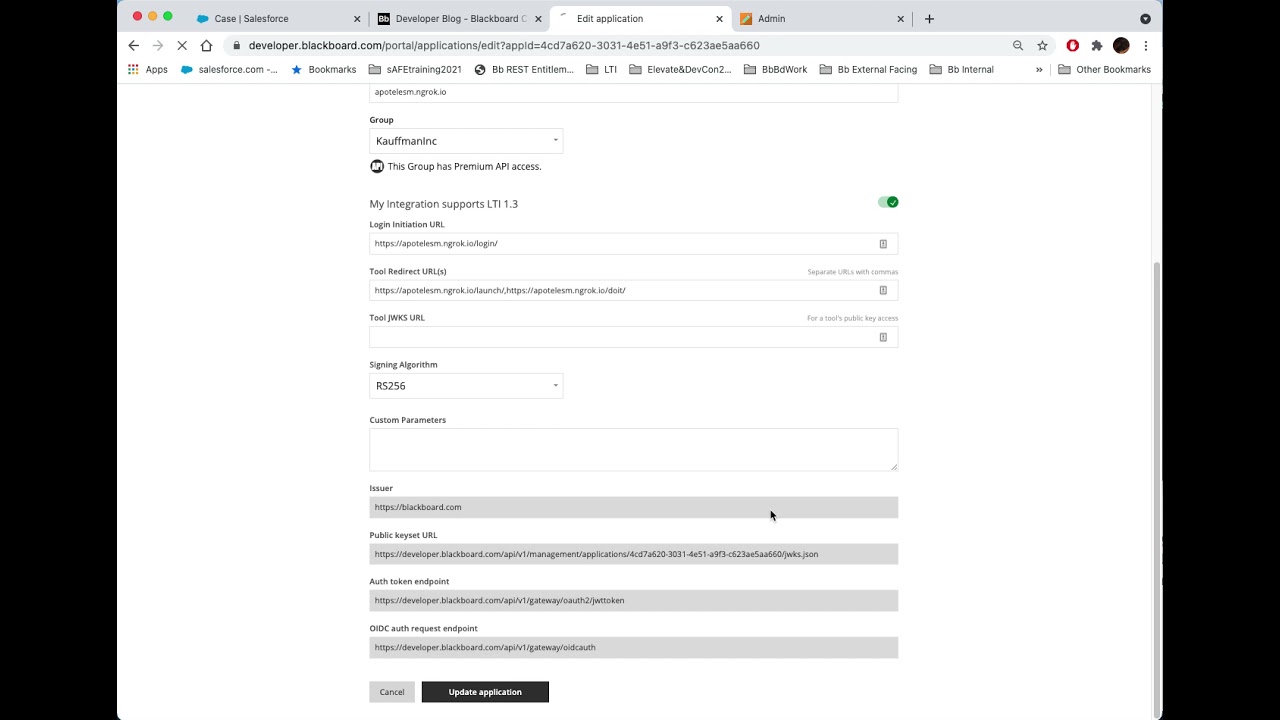This screenshot has height=720, width=1280.
Task: Click 'Separate URLs with commas' hint
Action: click(x=853, y=272)
